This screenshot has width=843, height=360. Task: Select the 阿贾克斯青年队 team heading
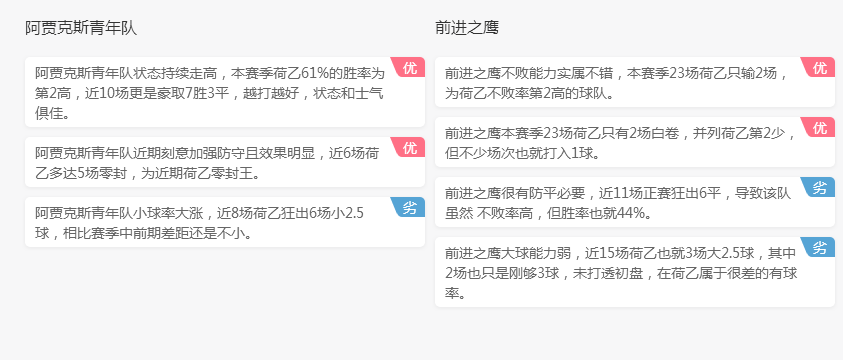click(81, 28)
